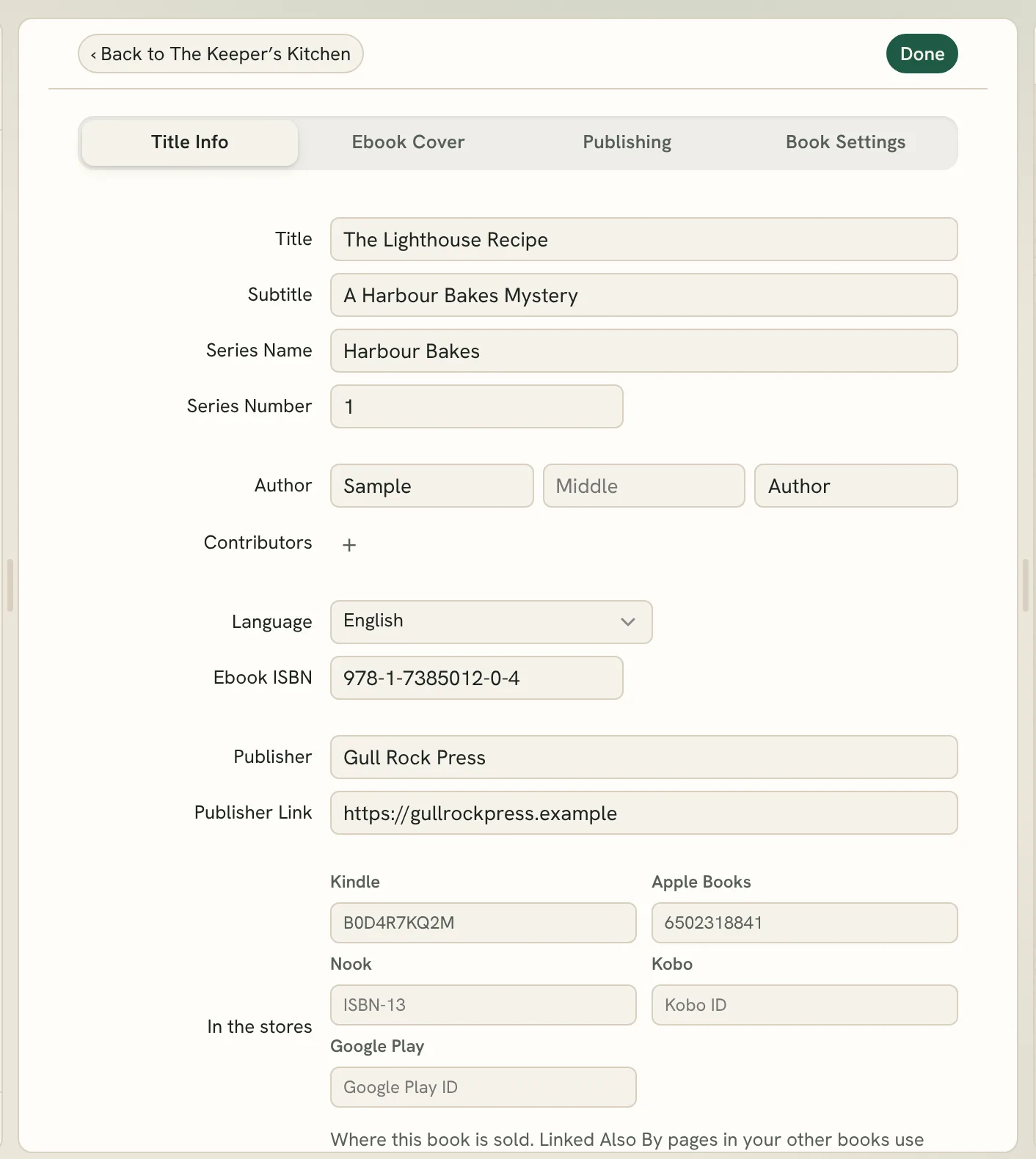The image size is (1036, 1159).
Task: Edit the Publisher field Gull Rock Press
Action: pyautogui.click(x=643, y=757)
